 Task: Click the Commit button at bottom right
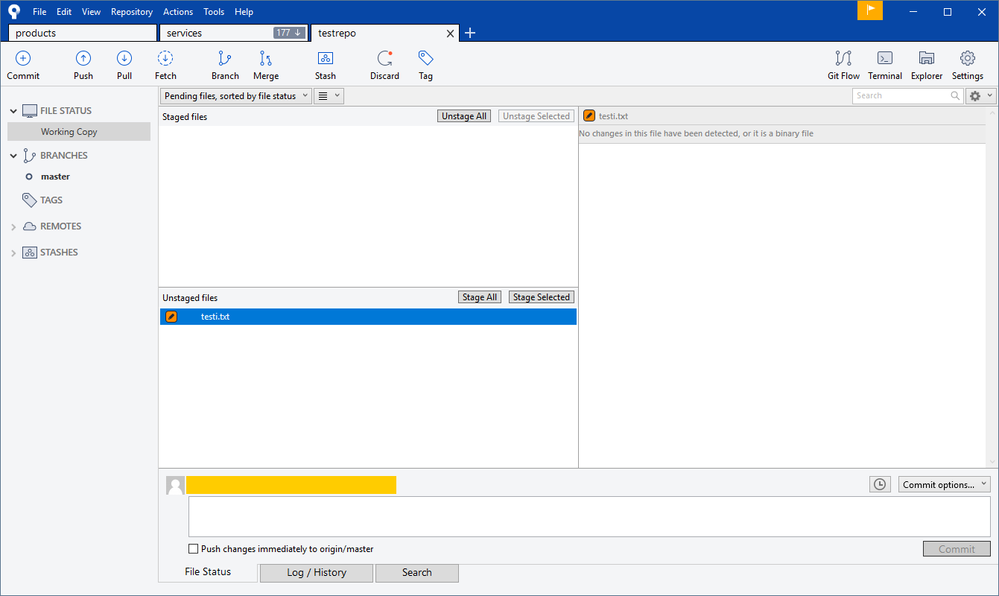[x=956, y=549]
